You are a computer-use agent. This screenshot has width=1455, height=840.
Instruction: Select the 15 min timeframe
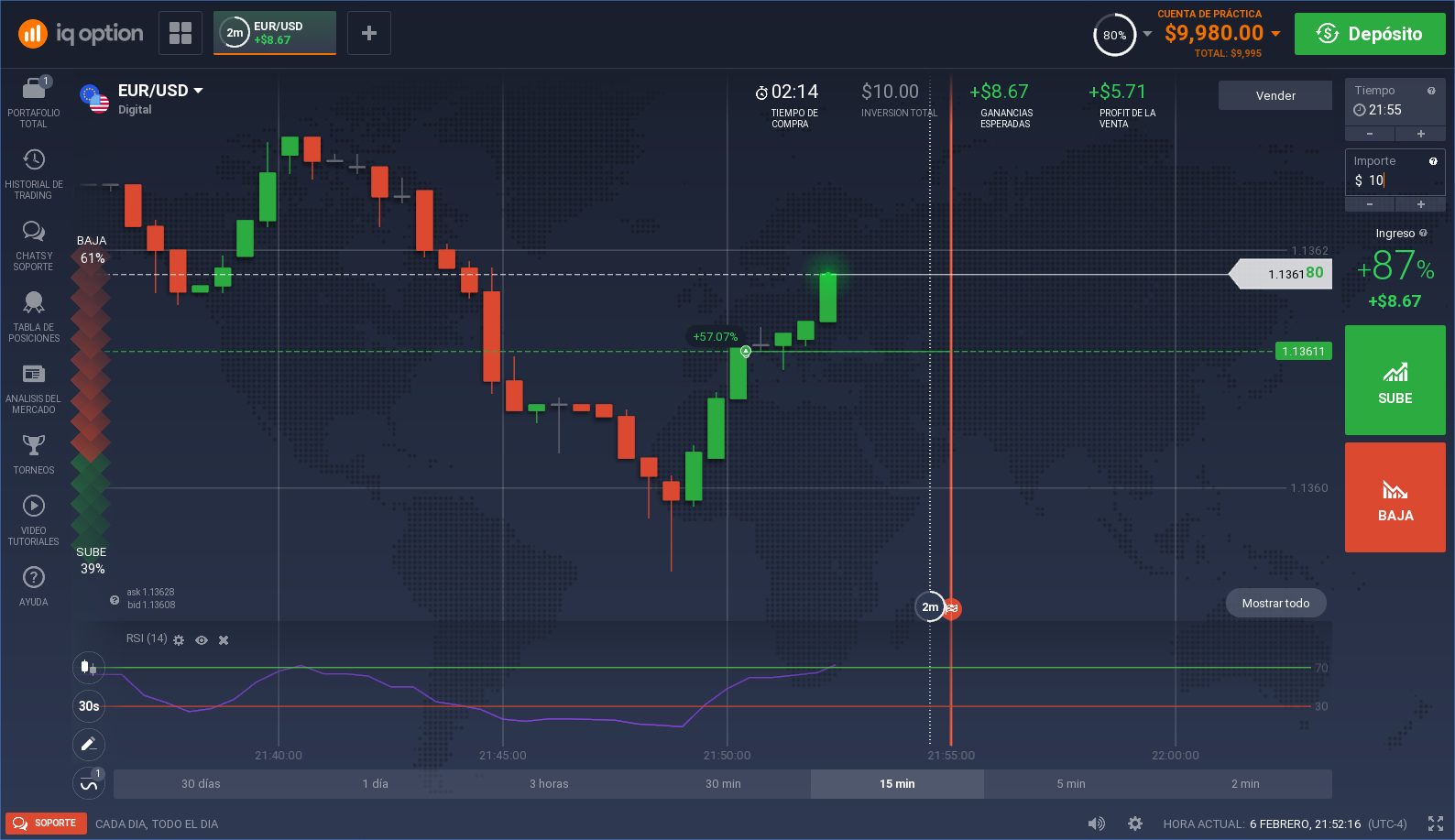point(897,784)
